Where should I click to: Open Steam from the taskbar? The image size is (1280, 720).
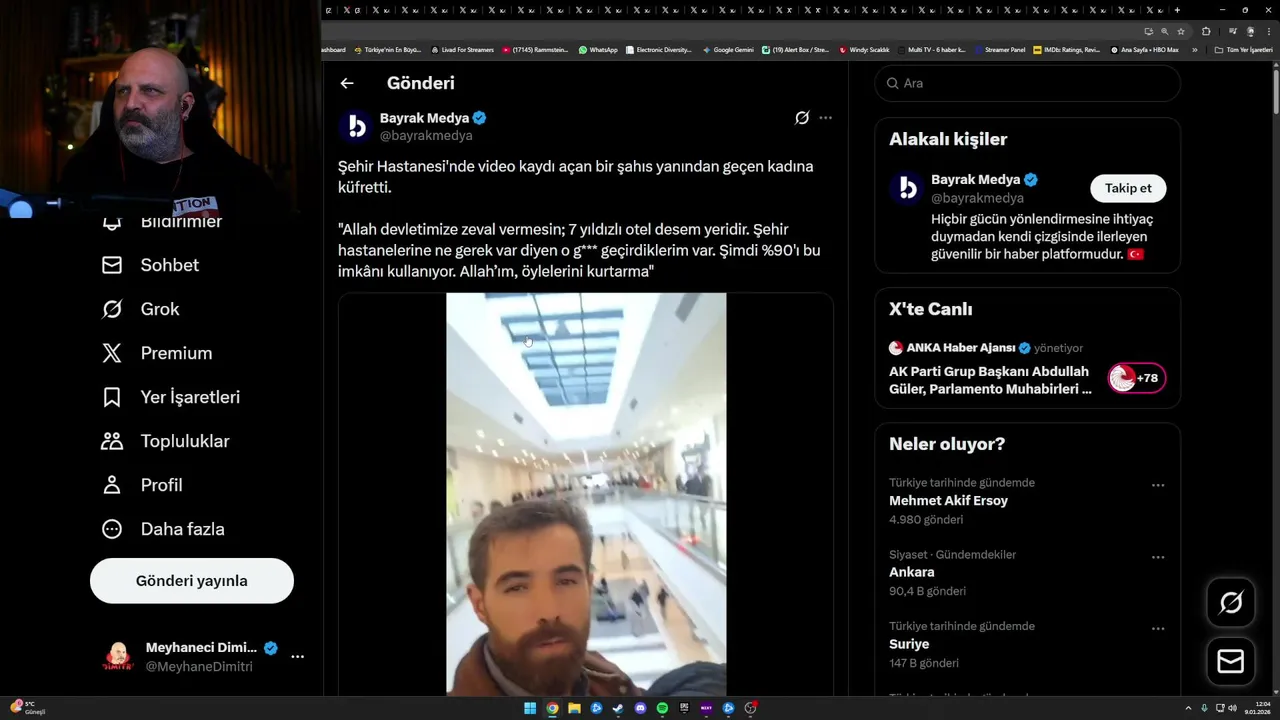tap(618, 708)
